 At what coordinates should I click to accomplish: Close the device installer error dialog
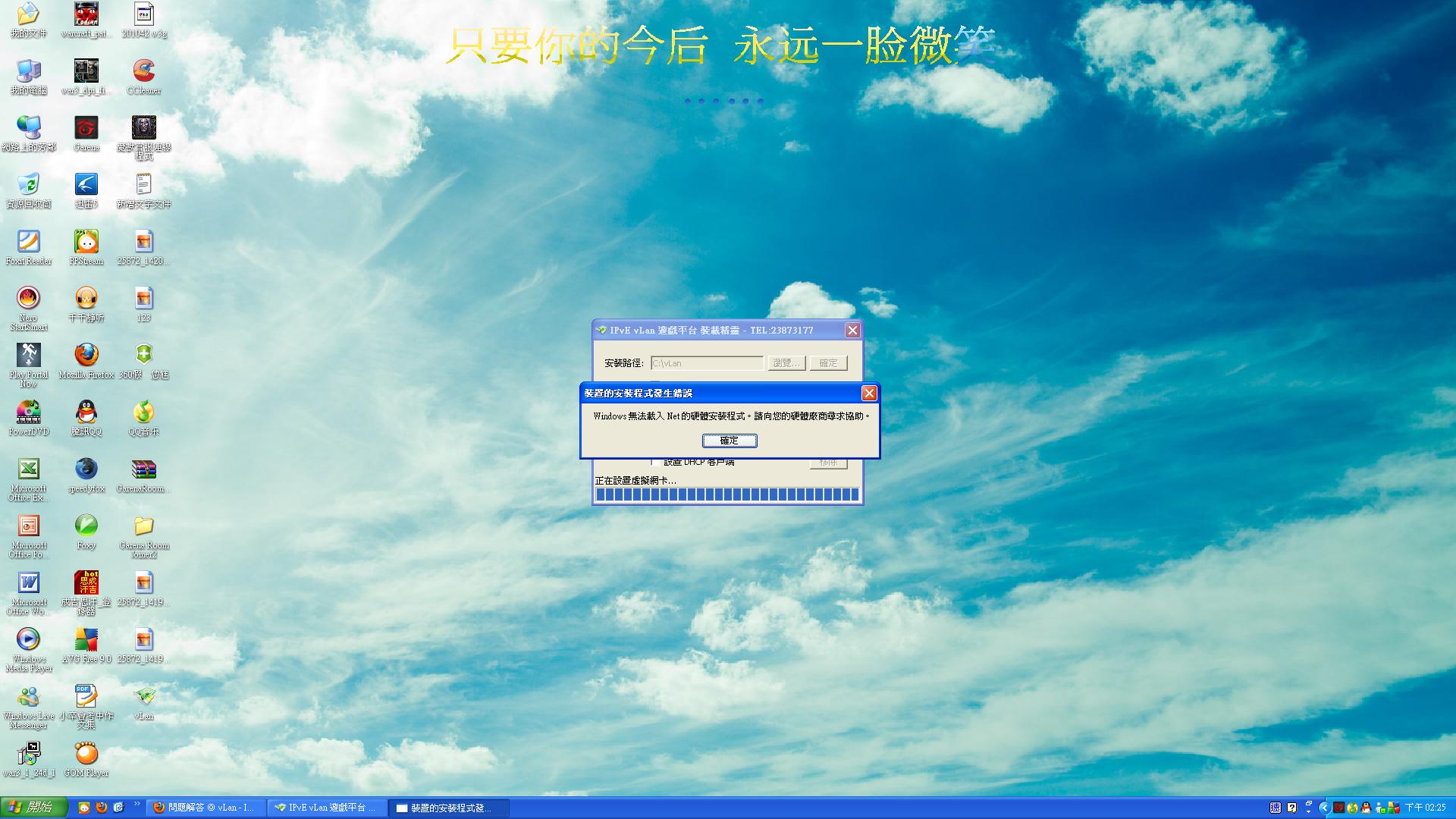869,393
